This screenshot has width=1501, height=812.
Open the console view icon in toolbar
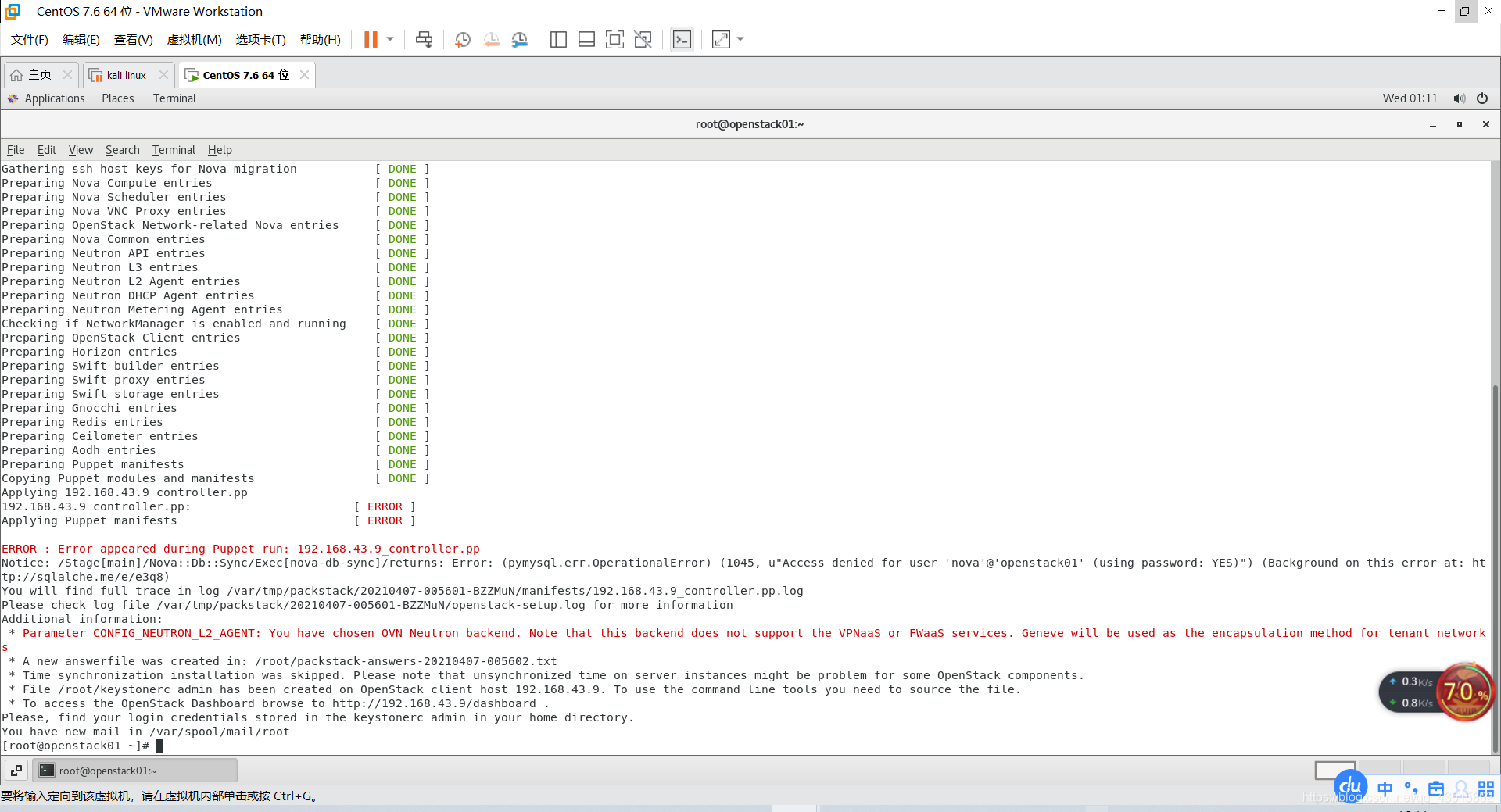point(682,39)
